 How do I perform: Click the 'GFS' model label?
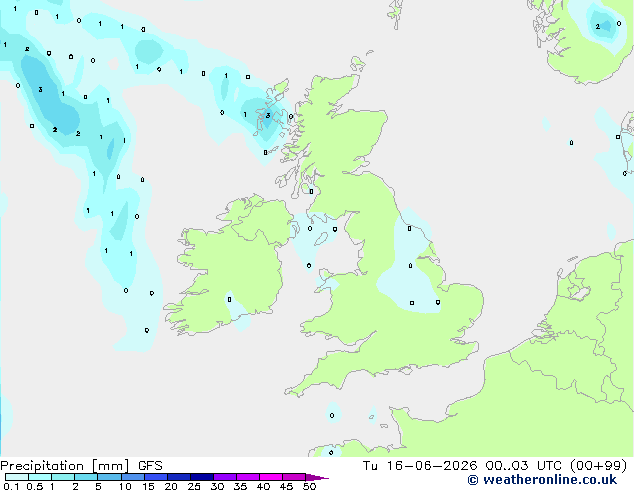pyautogui.click(x=150, y=466)
